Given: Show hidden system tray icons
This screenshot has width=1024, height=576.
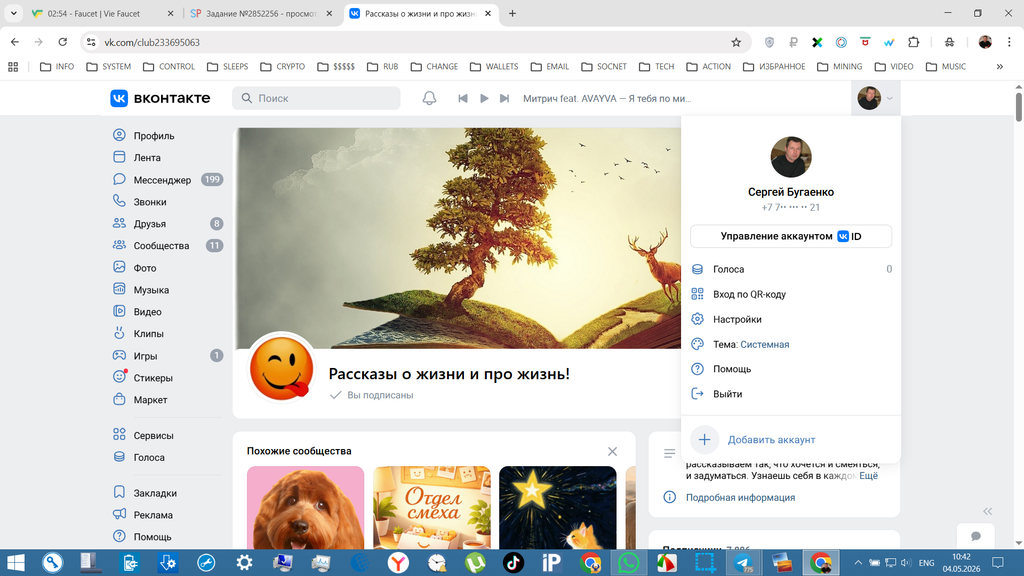Looking at the screenshot, I should click(x=858, y=562).
